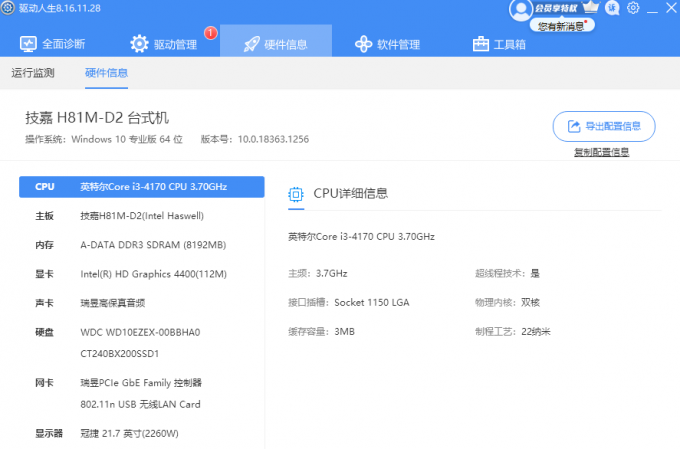Switch to the 运行监测 sub-tab
The height and width of the screenshot is (449, 680).
(33, 73)
